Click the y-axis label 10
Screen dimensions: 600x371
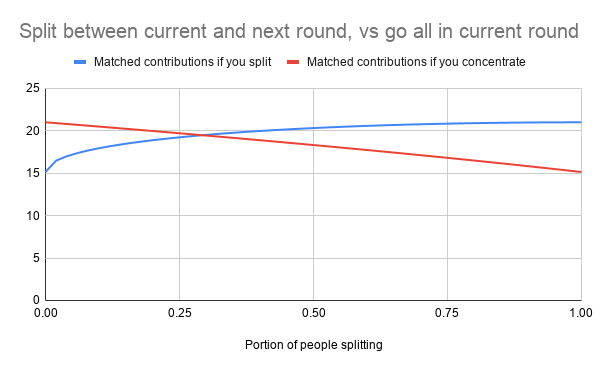coord(33,216)
